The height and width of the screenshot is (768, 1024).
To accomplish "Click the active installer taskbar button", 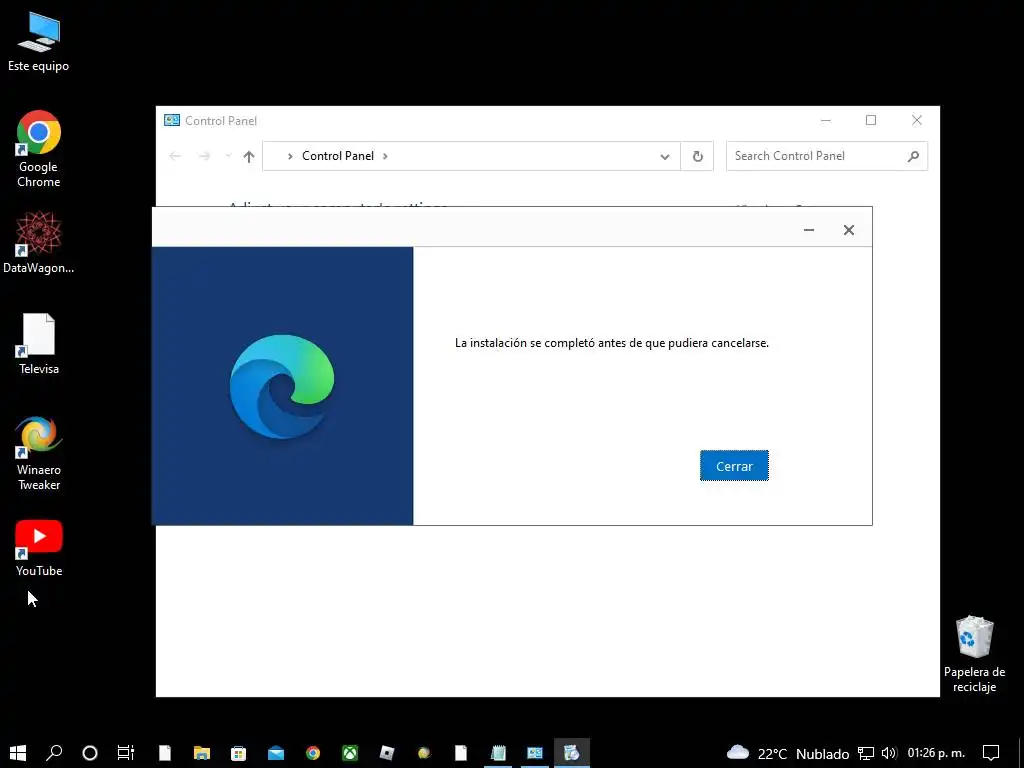I will (571, 753).
